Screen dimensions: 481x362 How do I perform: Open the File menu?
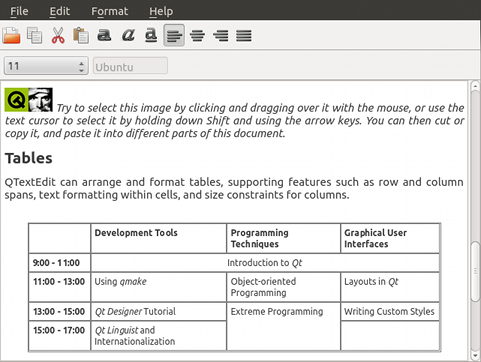tap(19, 11)
